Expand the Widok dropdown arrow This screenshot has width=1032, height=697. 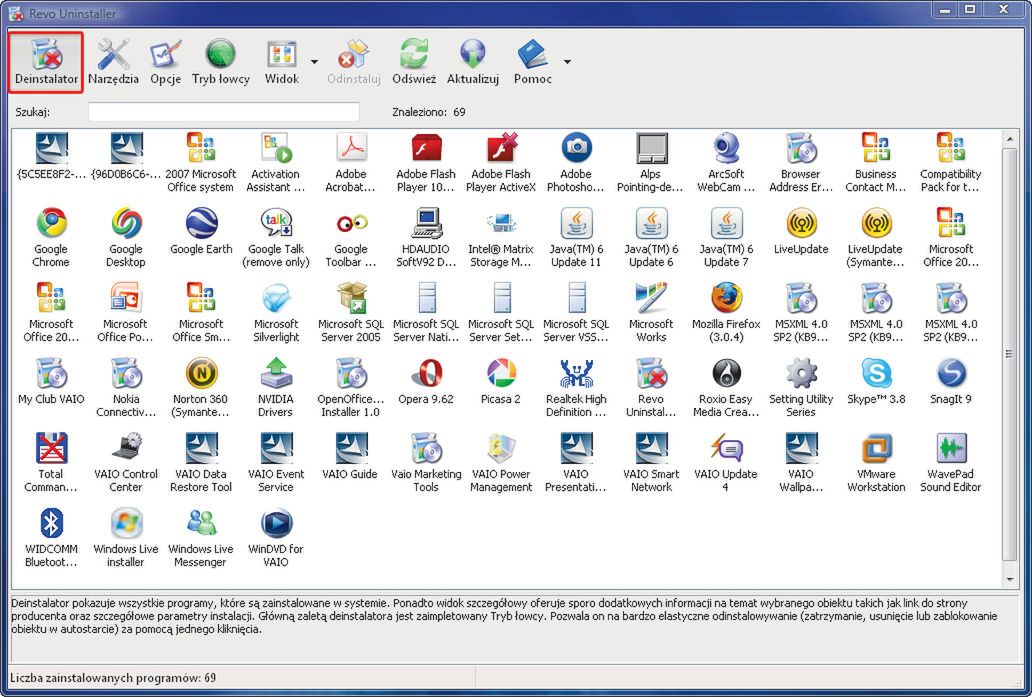pos(314,62)
